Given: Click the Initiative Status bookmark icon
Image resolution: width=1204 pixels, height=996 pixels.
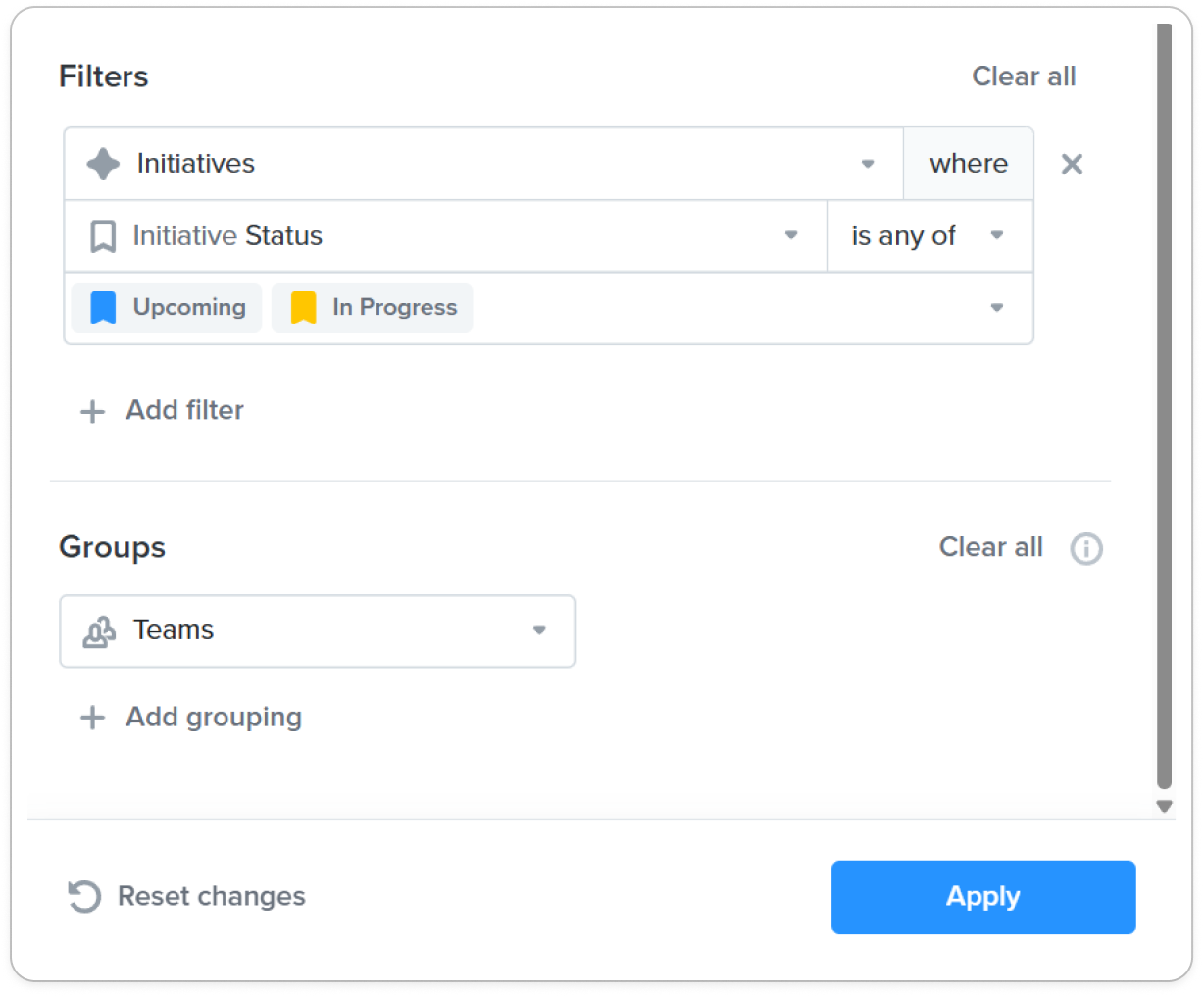Looking at the screenshot, I should pyautogui.click(x=103, y=236).
